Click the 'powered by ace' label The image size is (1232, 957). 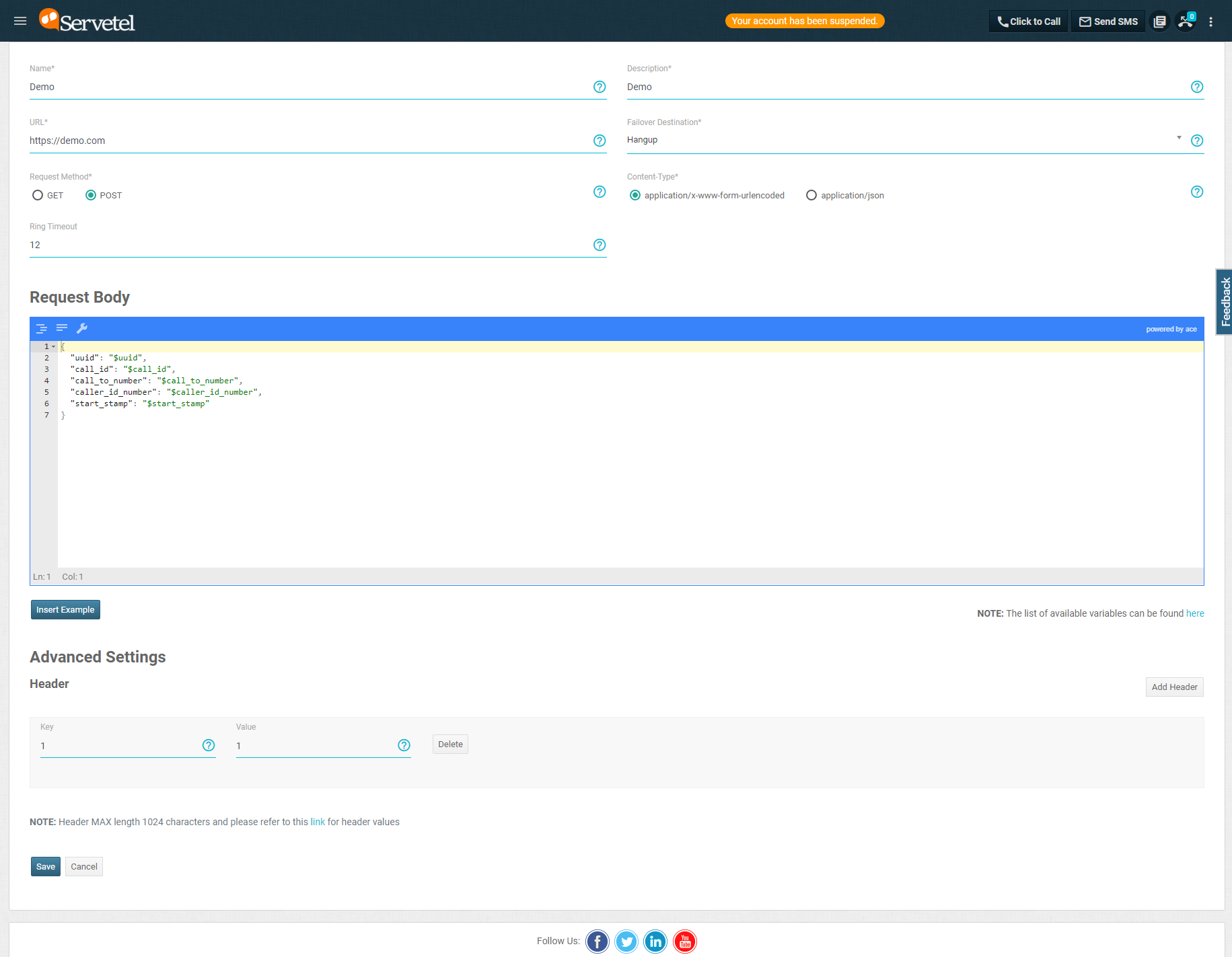click(1171, 329)
